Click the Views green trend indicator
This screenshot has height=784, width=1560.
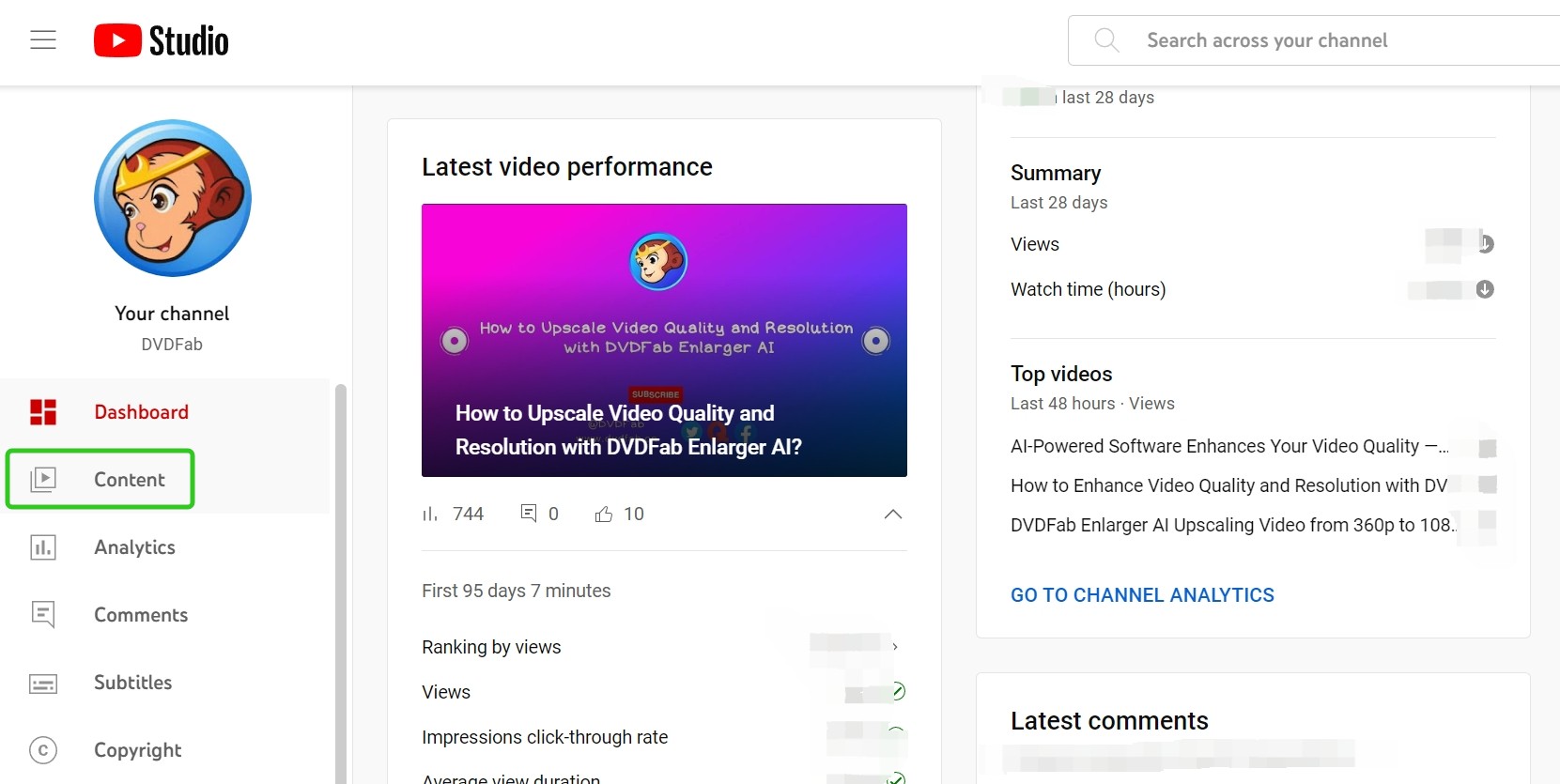[898, 691]
